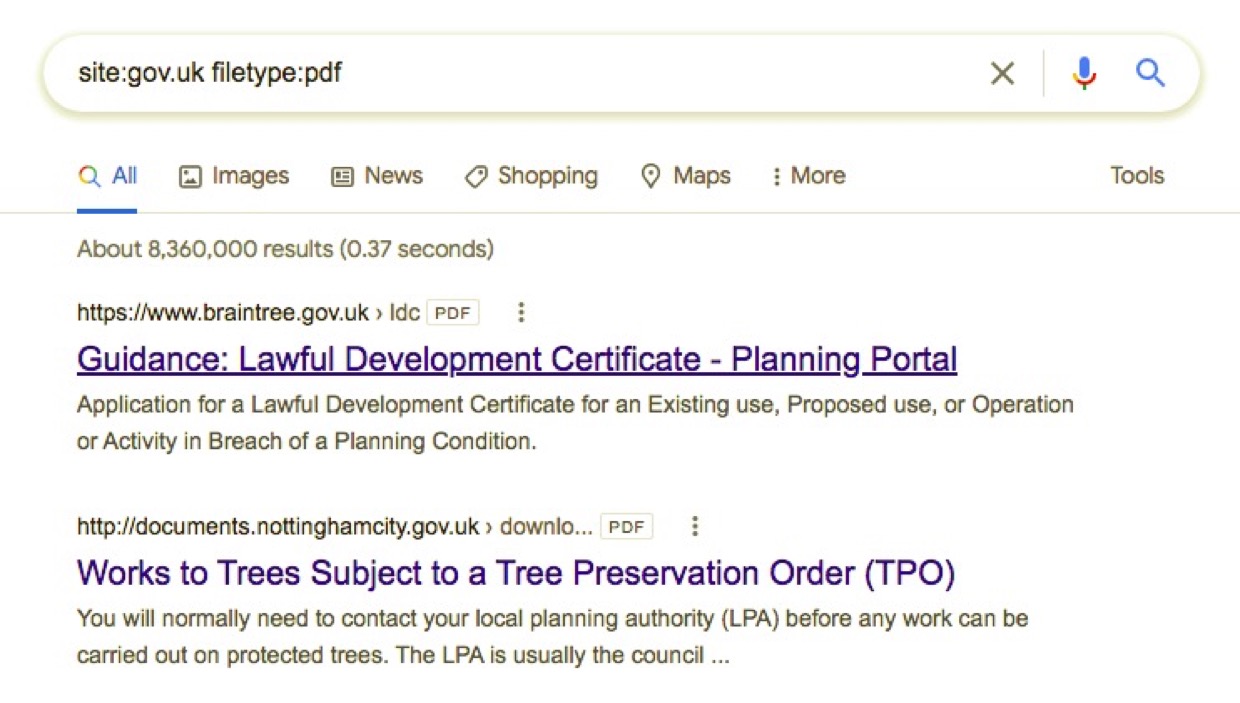Click PDF badge on the braintree result

coord(453,313)
